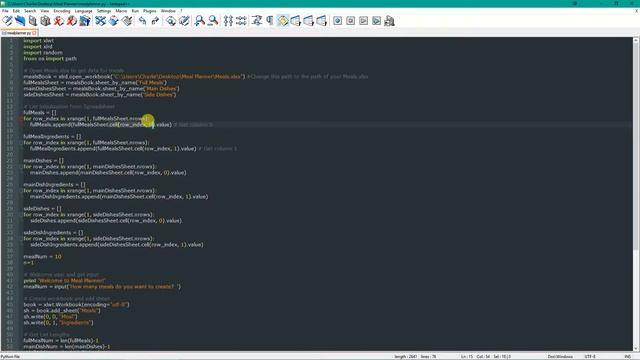Click the vertical scrollbar up arrow

[636, 40]
